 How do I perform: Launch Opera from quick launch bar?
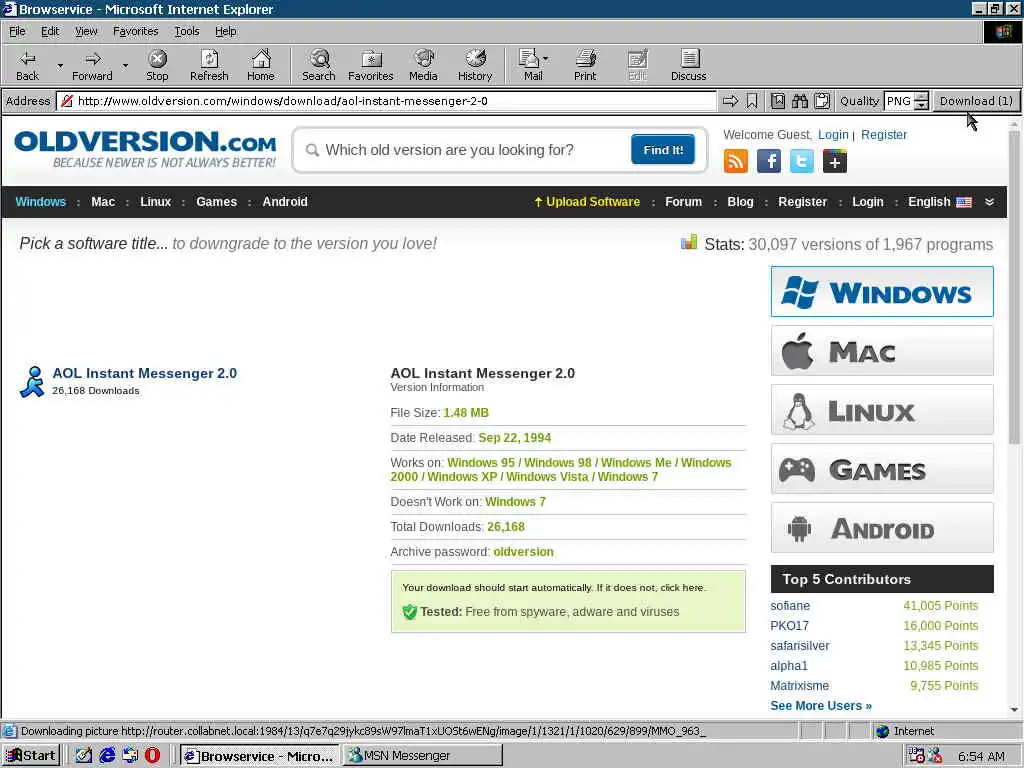tap(152, 756)
